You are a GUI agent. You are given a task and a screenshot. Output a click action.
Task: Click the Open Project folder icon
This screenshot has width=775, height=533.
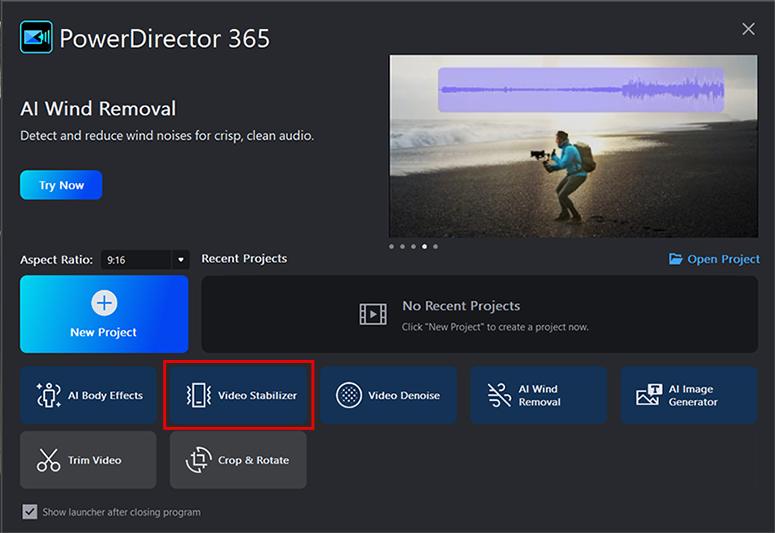(x=676, y=259)
